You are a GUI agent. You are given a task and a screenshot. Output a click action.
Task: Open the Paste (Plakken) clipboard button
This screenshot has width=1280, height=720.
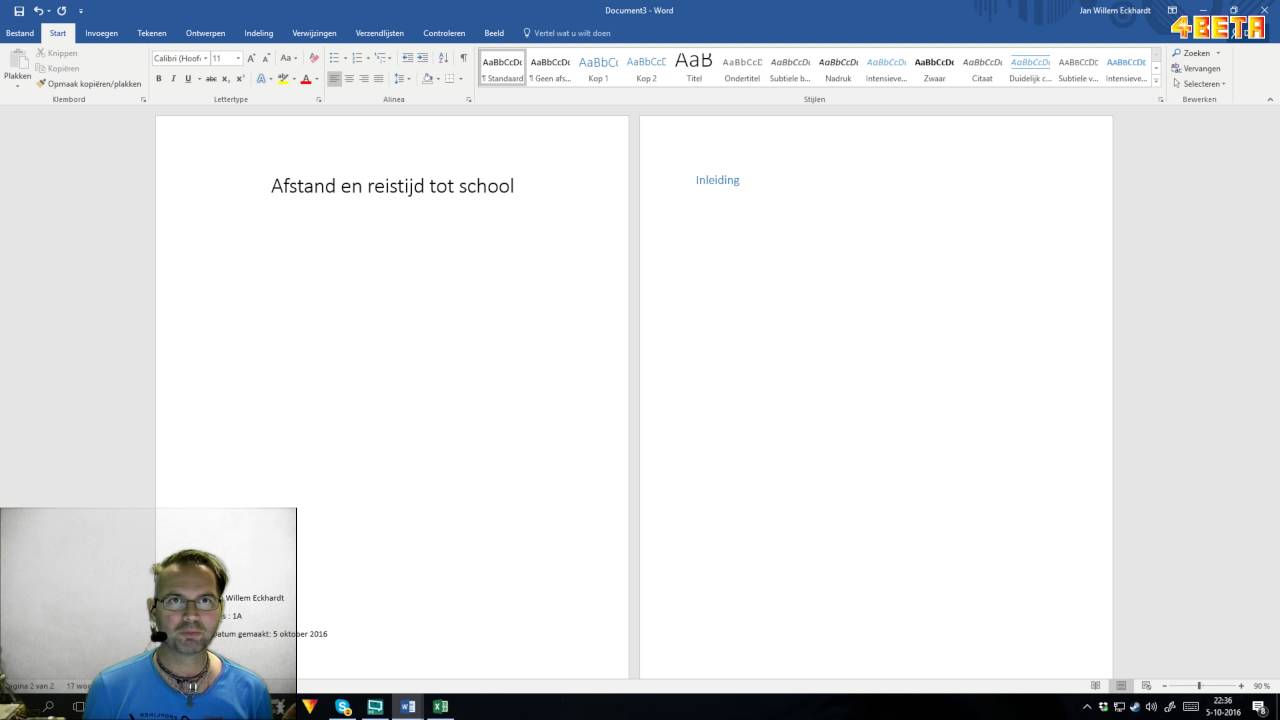click(17, 67)
